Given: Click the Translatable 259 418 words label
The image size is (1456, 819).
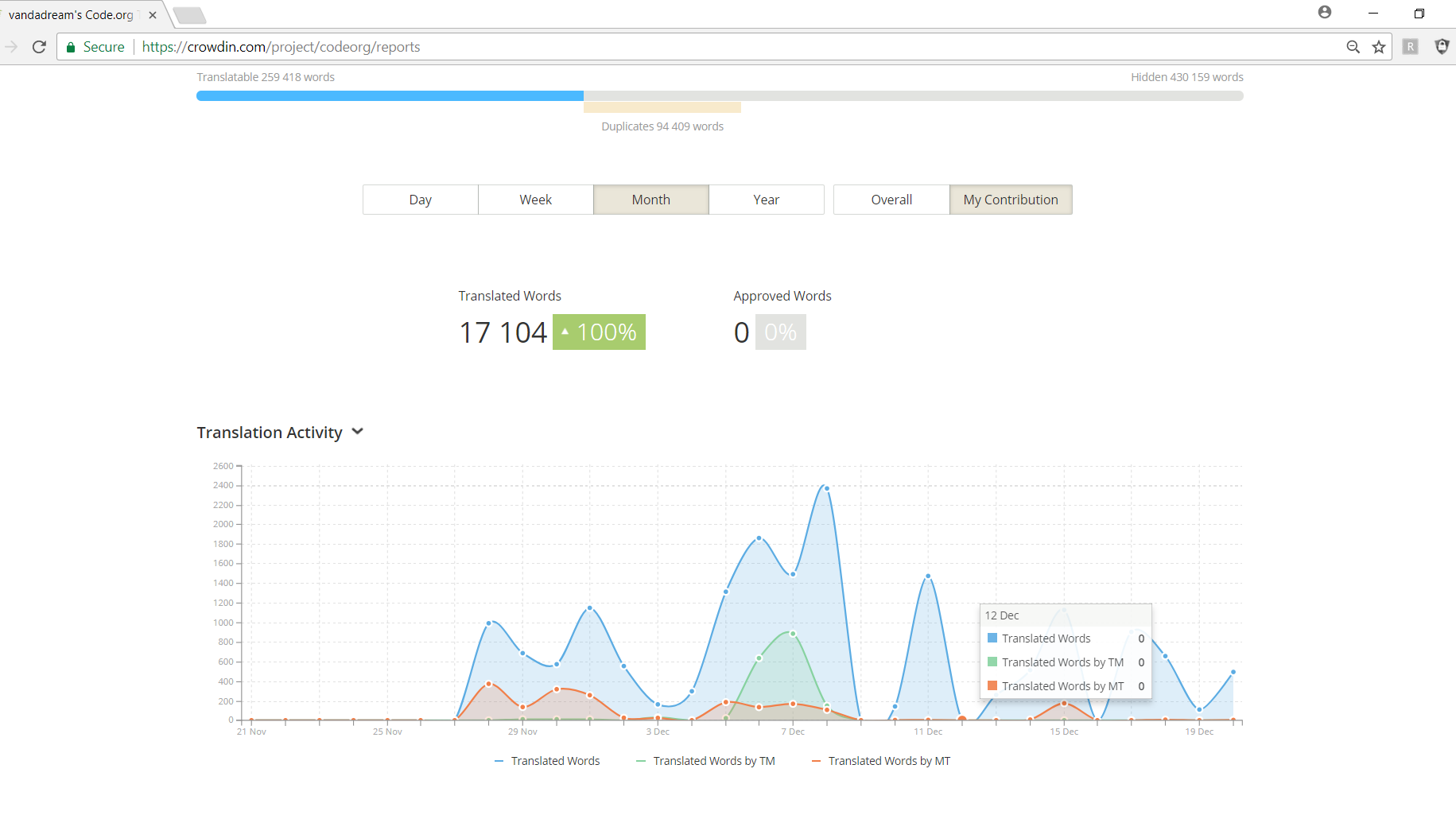Looking at the screenshot, I should point(266,77).
